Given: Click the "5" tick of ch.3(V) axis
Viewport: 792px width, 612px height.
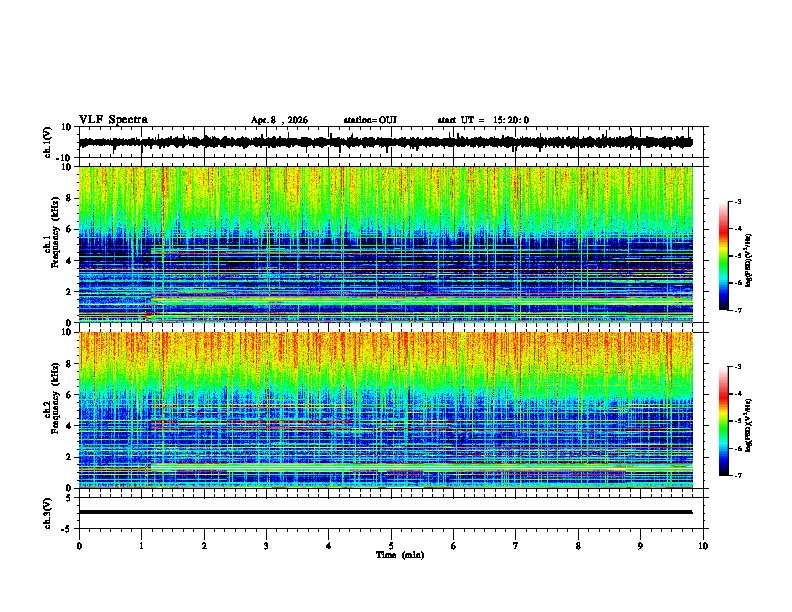Looking at the screenshot, I should coord(69,497).
